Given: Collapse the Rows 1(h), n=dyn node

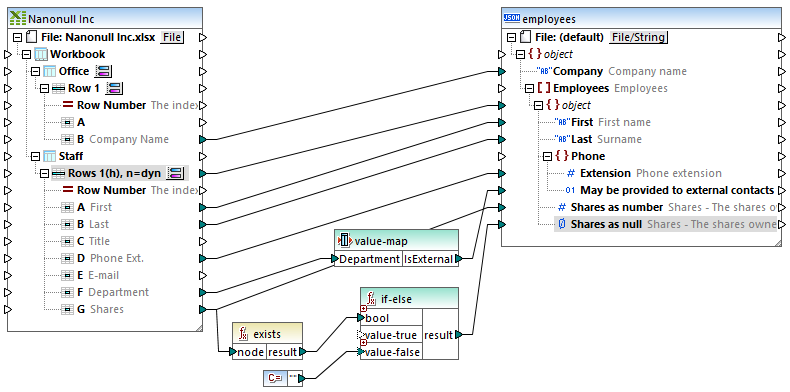Looking at the screenshot, I should pos(44,173).
